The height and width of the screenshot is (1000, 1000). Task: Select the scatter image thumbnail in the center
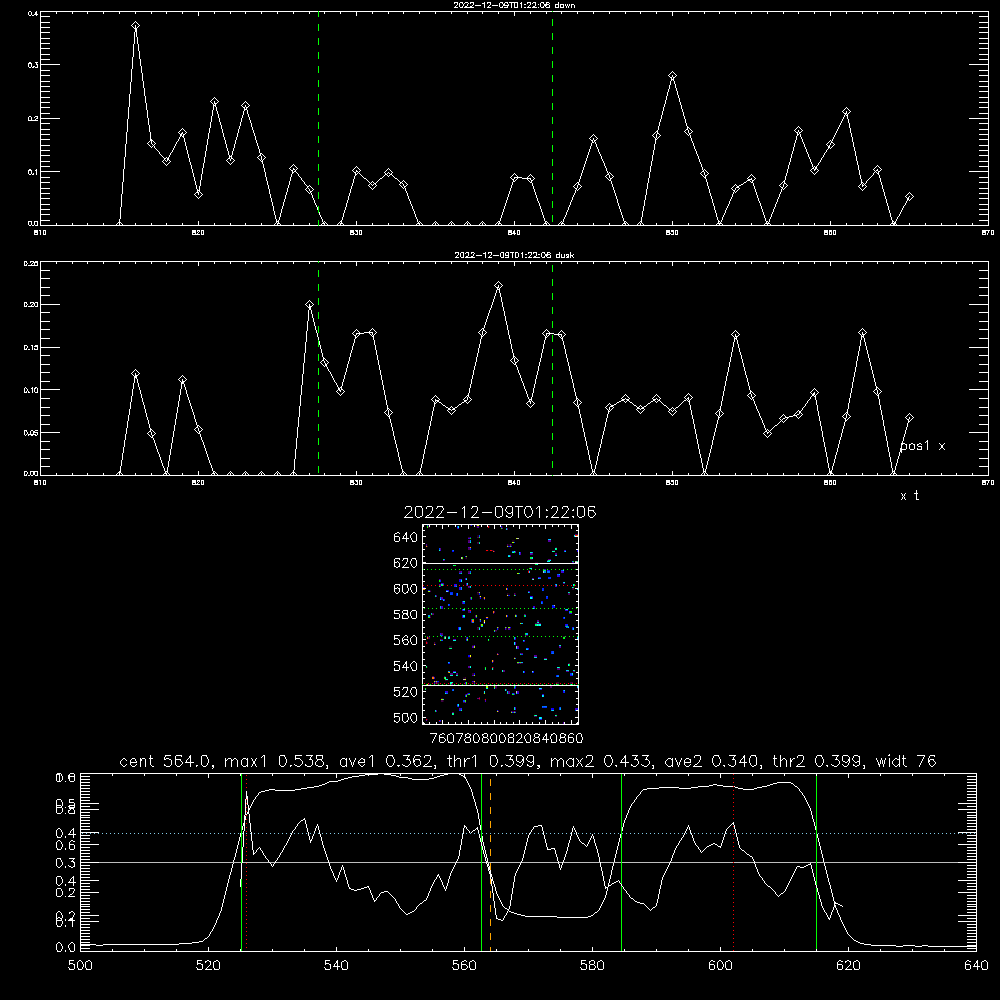coord(500,624)
